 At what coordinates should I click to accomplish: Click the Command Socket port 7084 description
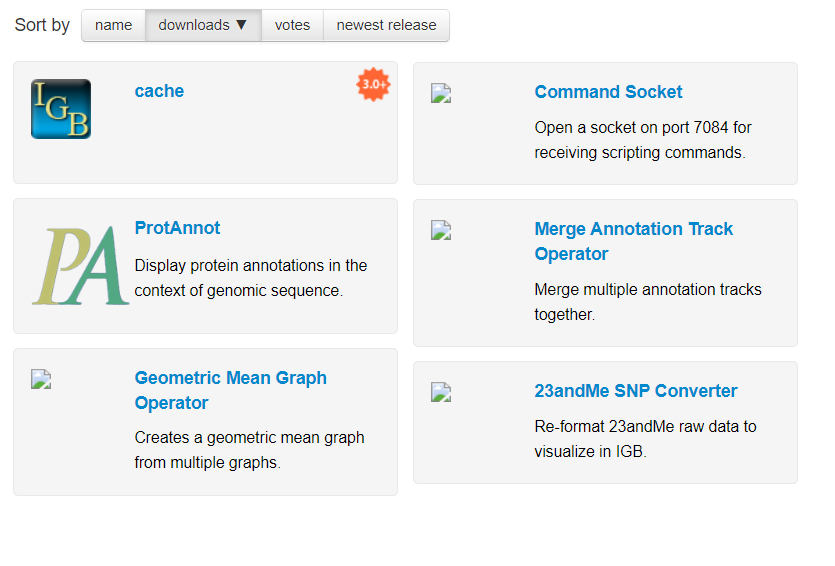coord(642,140)
